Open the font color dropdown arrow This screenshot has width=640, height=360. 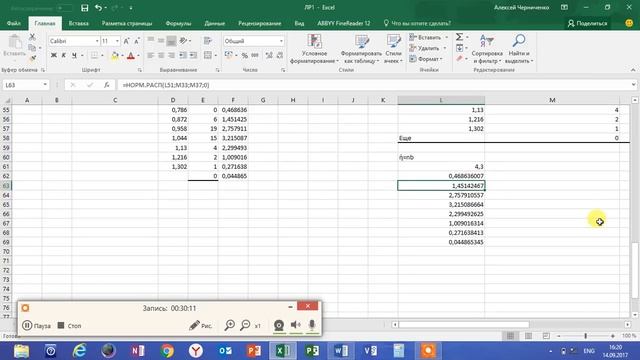(138, 55)
